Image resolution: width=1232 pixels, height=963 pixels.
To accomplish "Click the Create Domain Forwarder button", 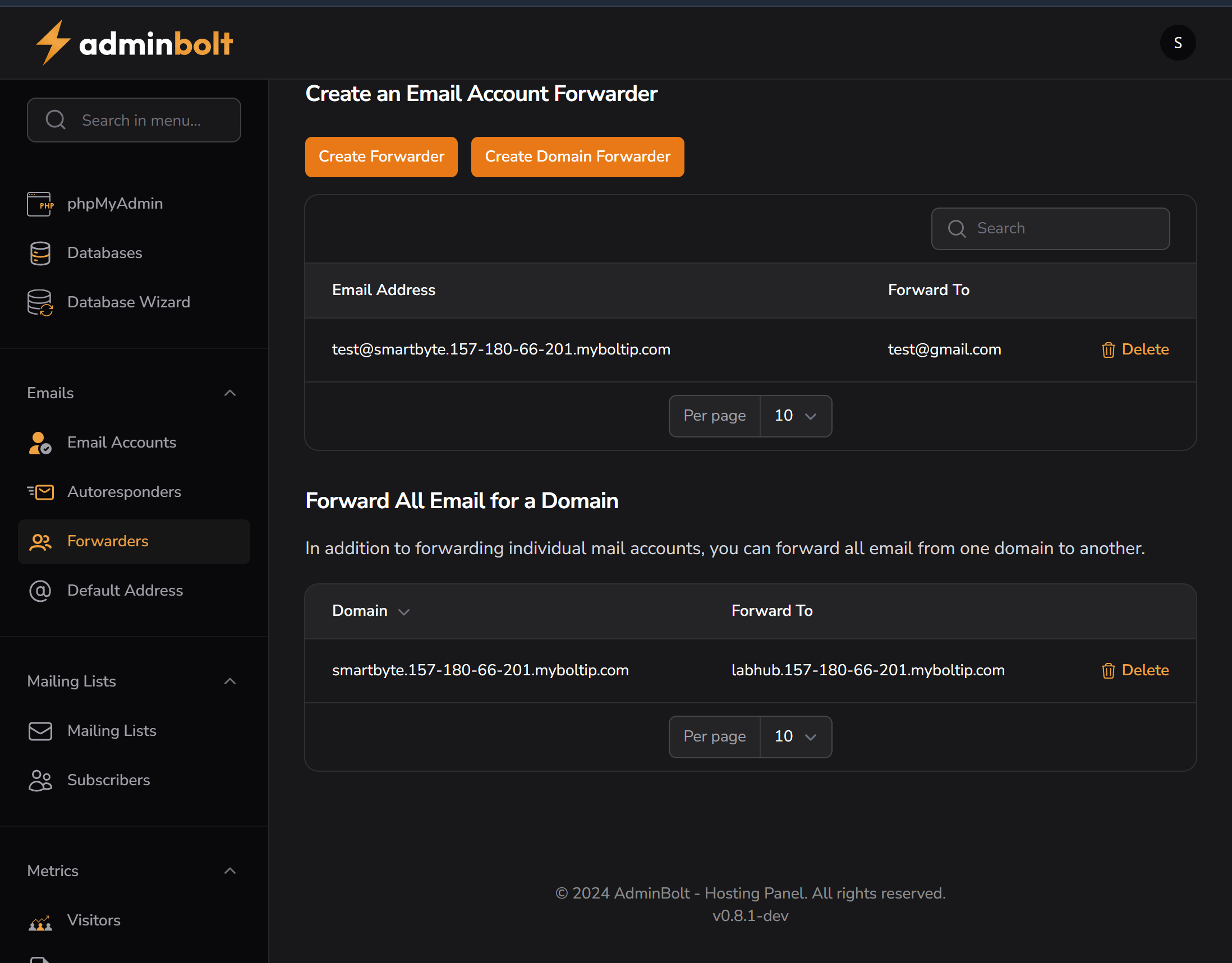I will point(577,156).
